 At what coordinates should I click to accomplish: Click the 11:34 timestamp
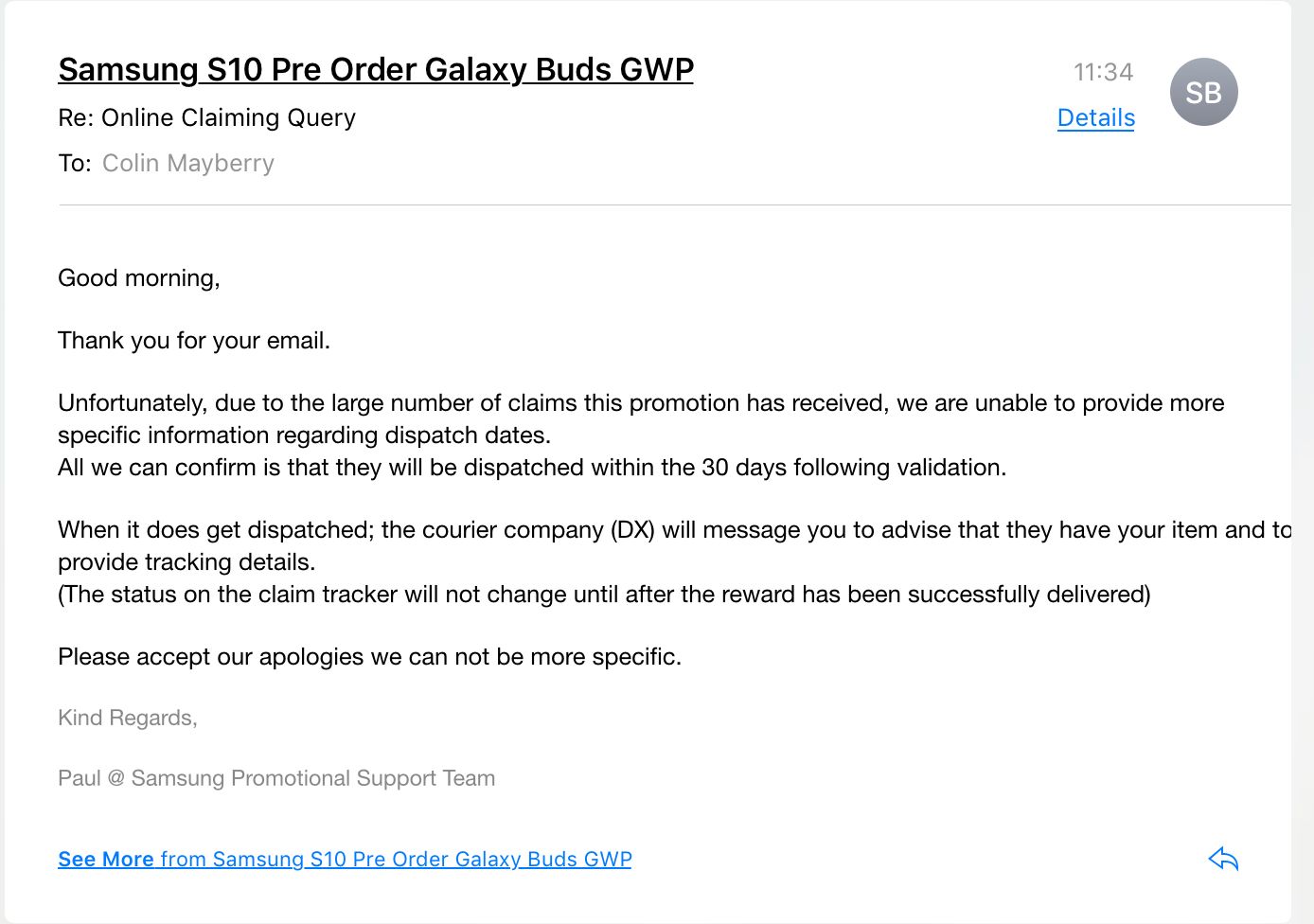[1103, 72]
